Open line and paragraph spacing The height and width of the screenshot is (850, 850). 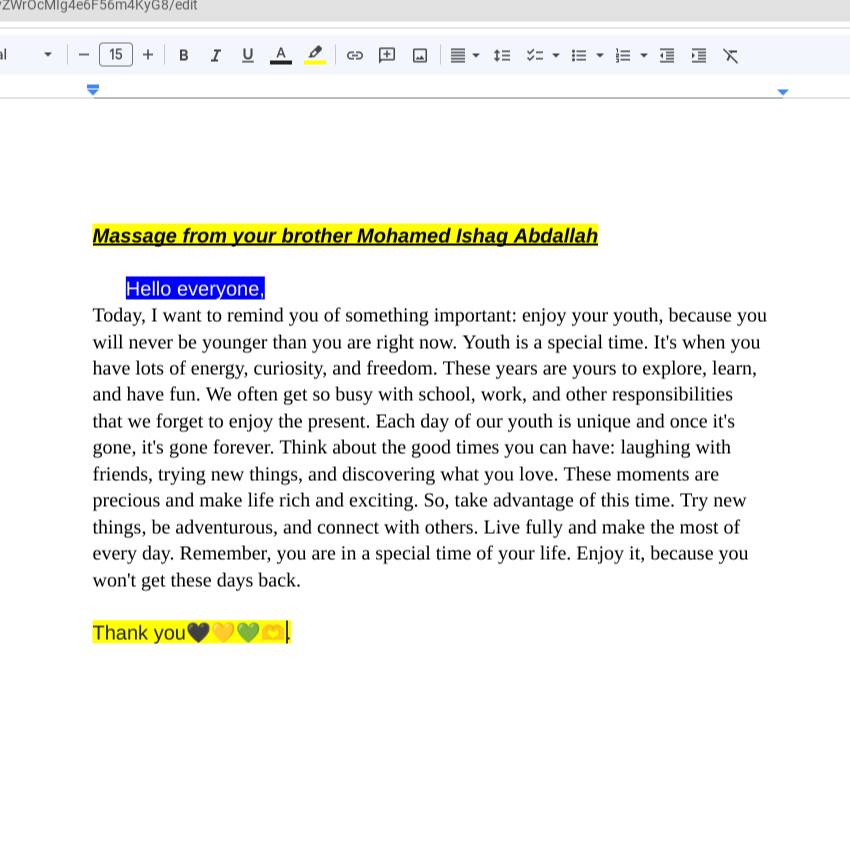coord(502,55)
